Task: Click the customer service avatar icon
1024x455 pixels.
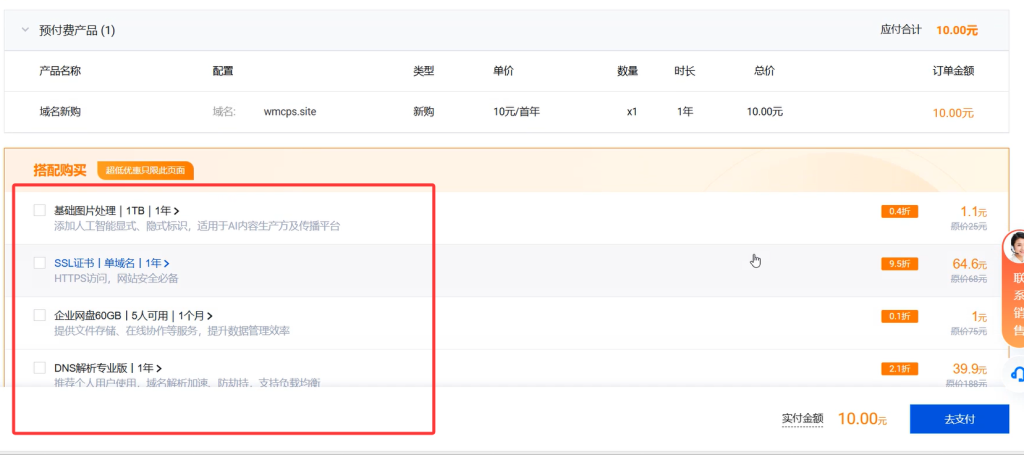Action: pyautogui.click(x=1014, y=248)
